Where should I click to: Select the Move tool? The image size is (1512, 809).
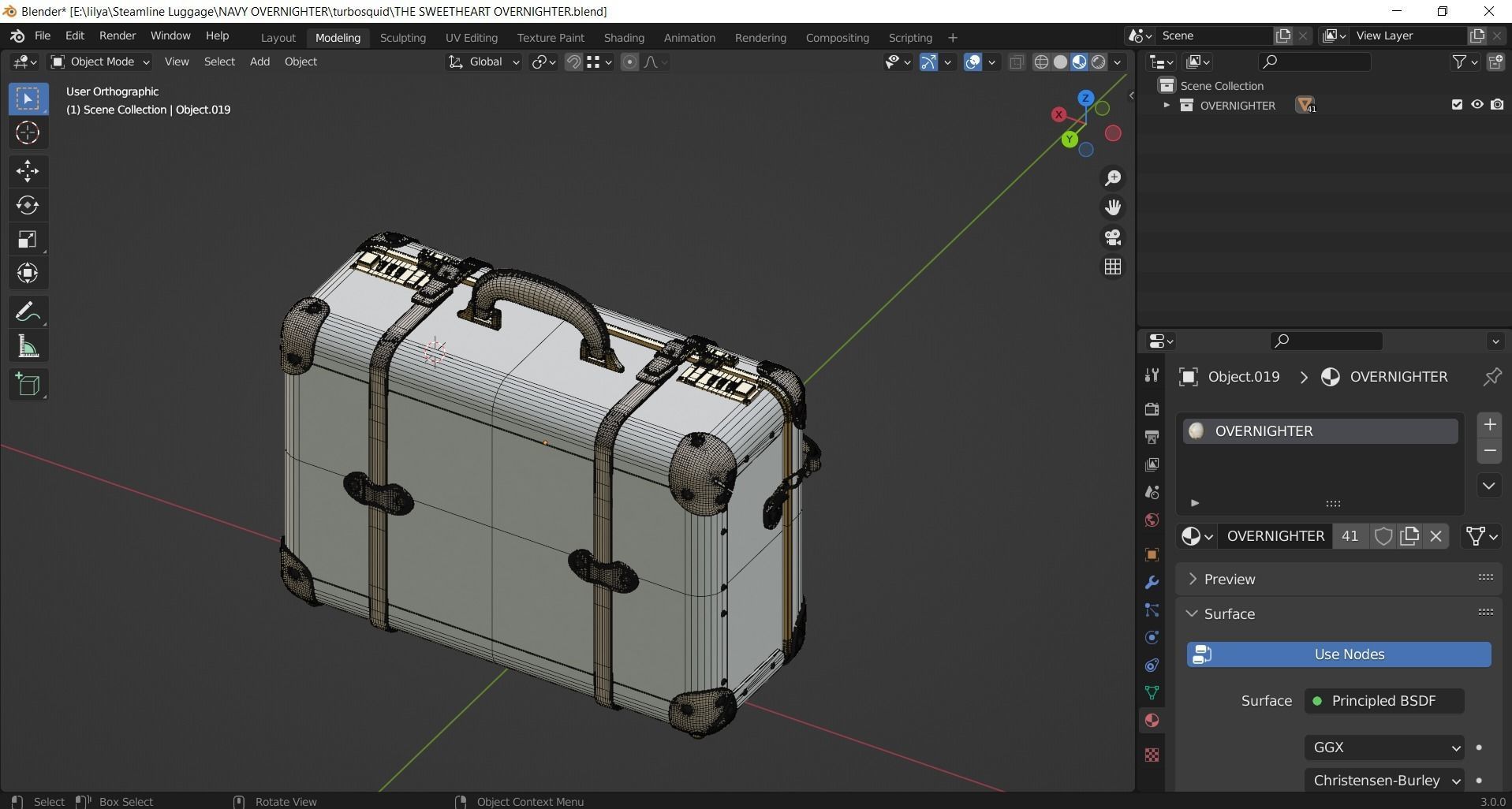click(28, 171)
